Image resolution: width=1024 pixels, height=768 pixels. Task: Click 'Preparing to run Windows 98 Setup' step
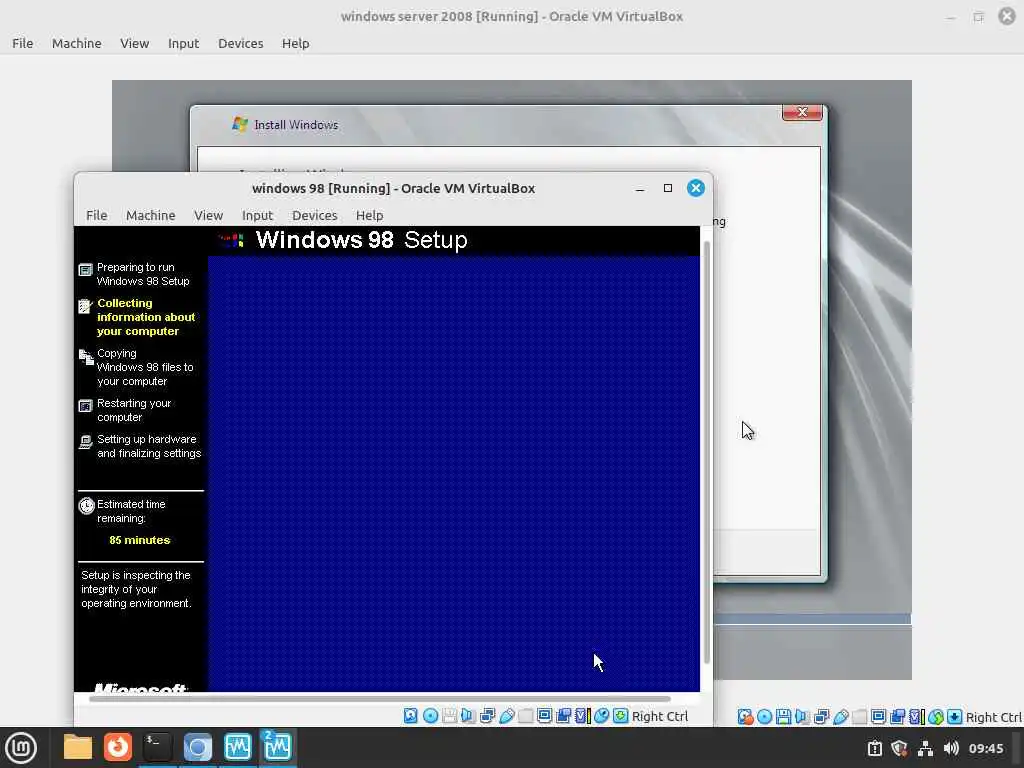click(x=143, y=274)
